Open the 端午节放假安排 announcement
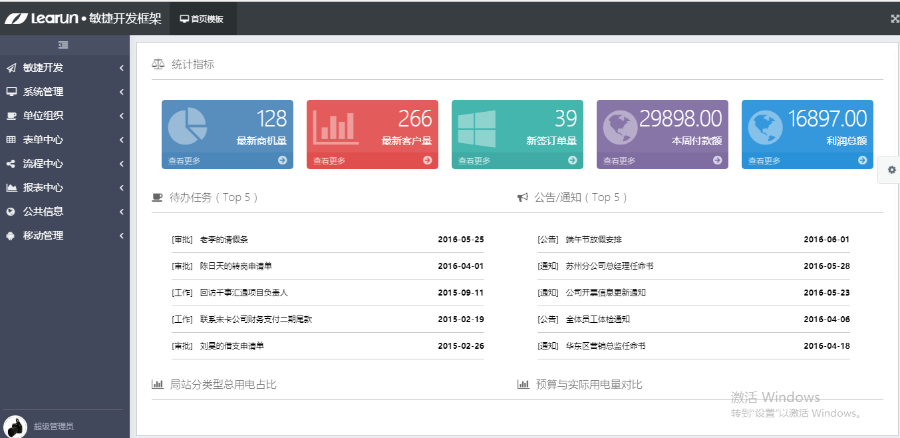900x438 pixels. click(593, 239)
